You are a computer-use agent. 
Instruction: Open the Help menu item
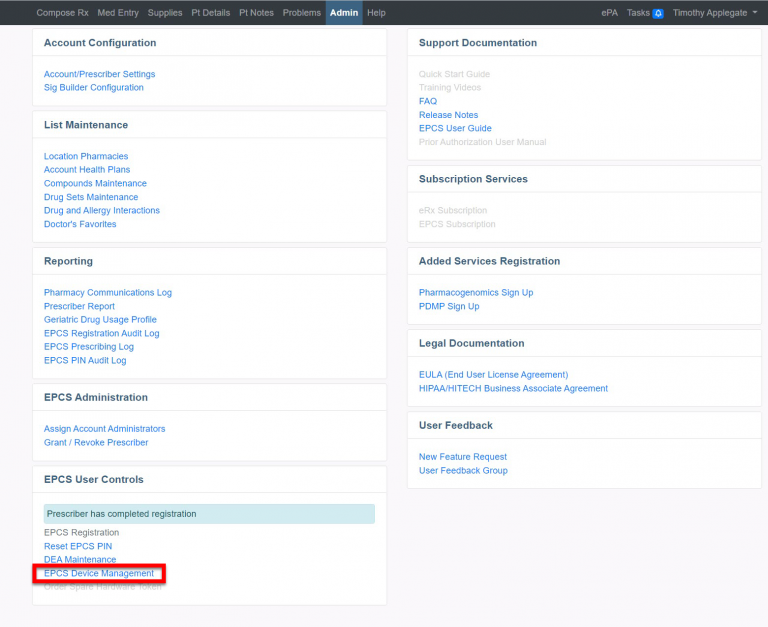376,13
